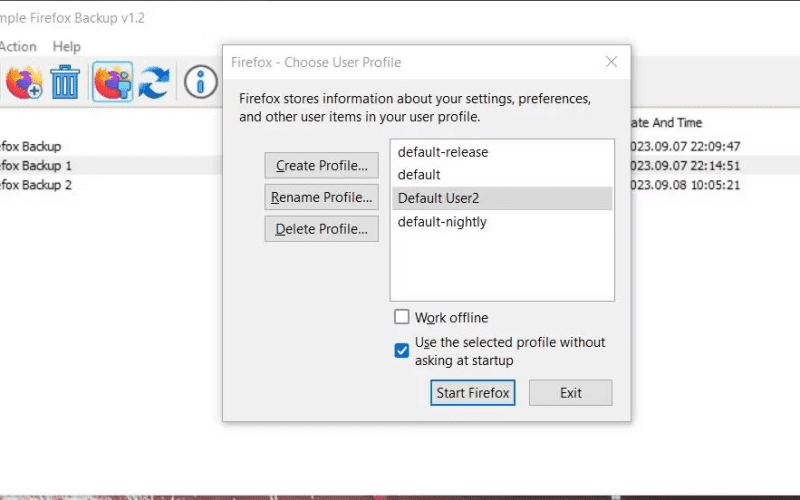Click the 22:09:47 timestamp cell
This screenshot has width=800, height=500.
point(685,146)
